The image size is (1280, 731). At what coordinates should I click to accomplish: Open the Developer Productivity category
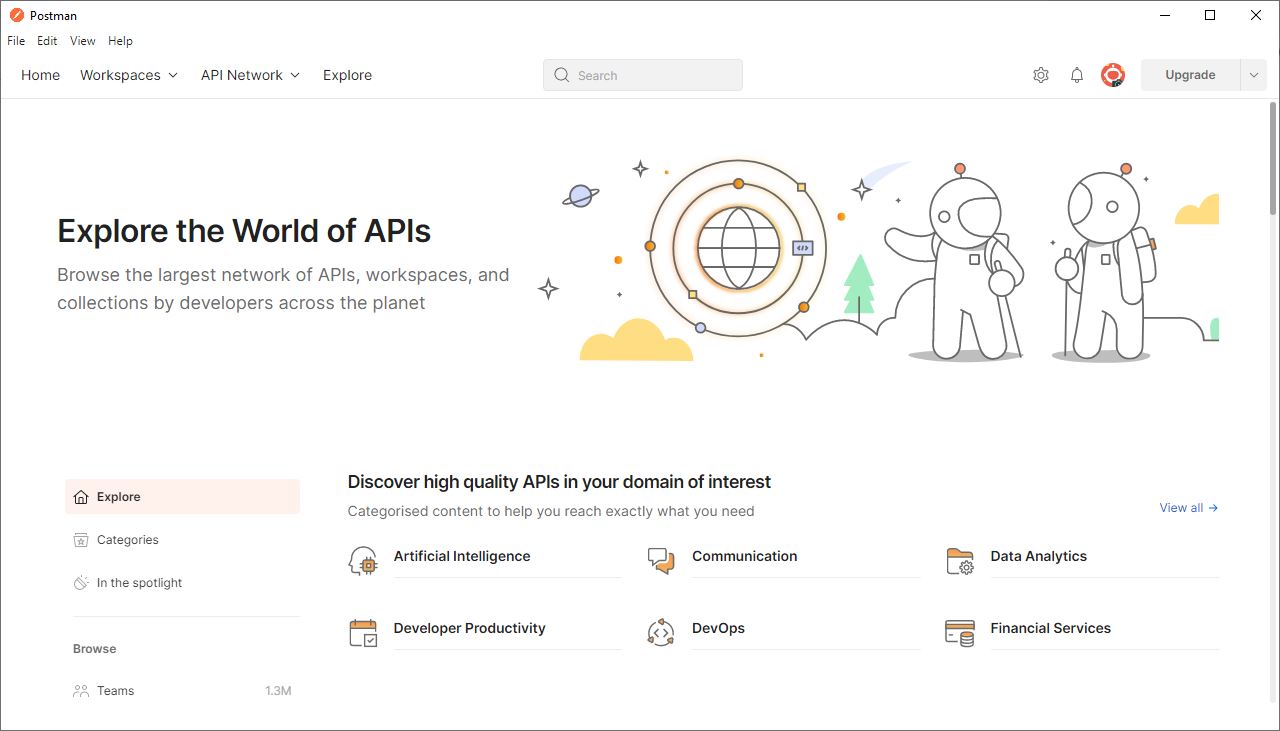pyautogui.click(x=469, y=628)
